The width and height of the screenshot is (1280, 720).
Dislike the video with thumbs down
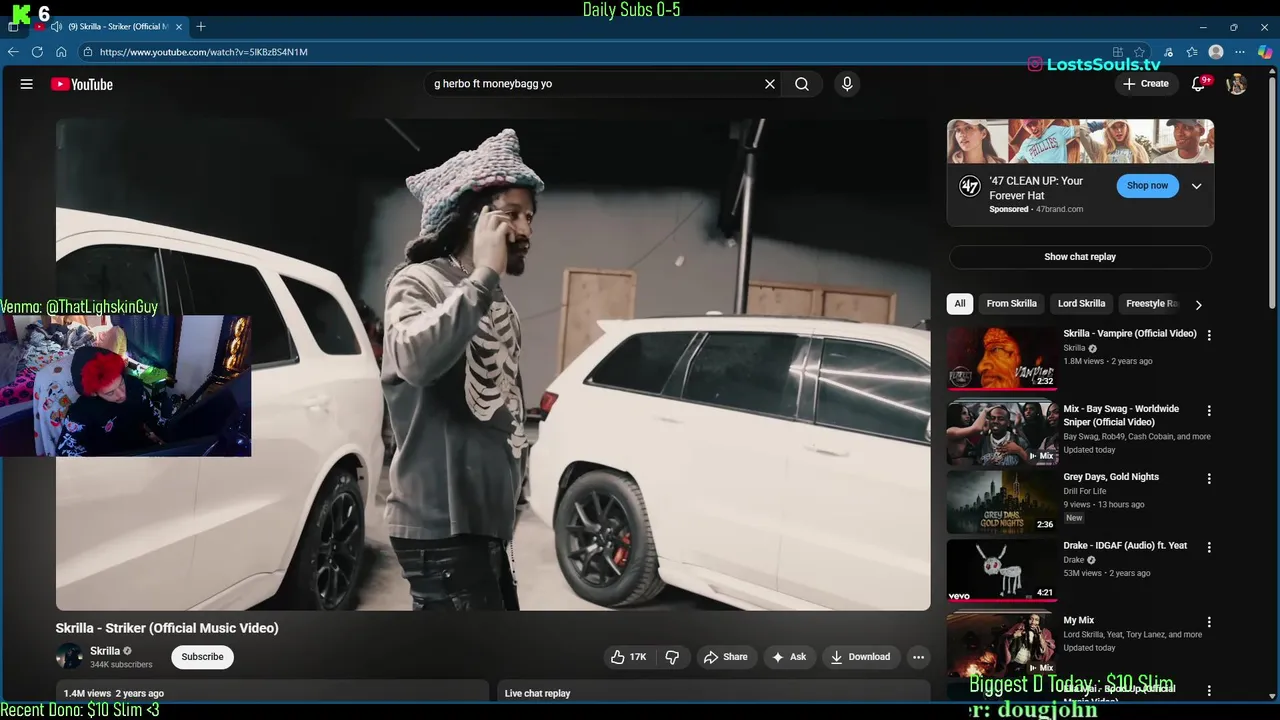672,657
